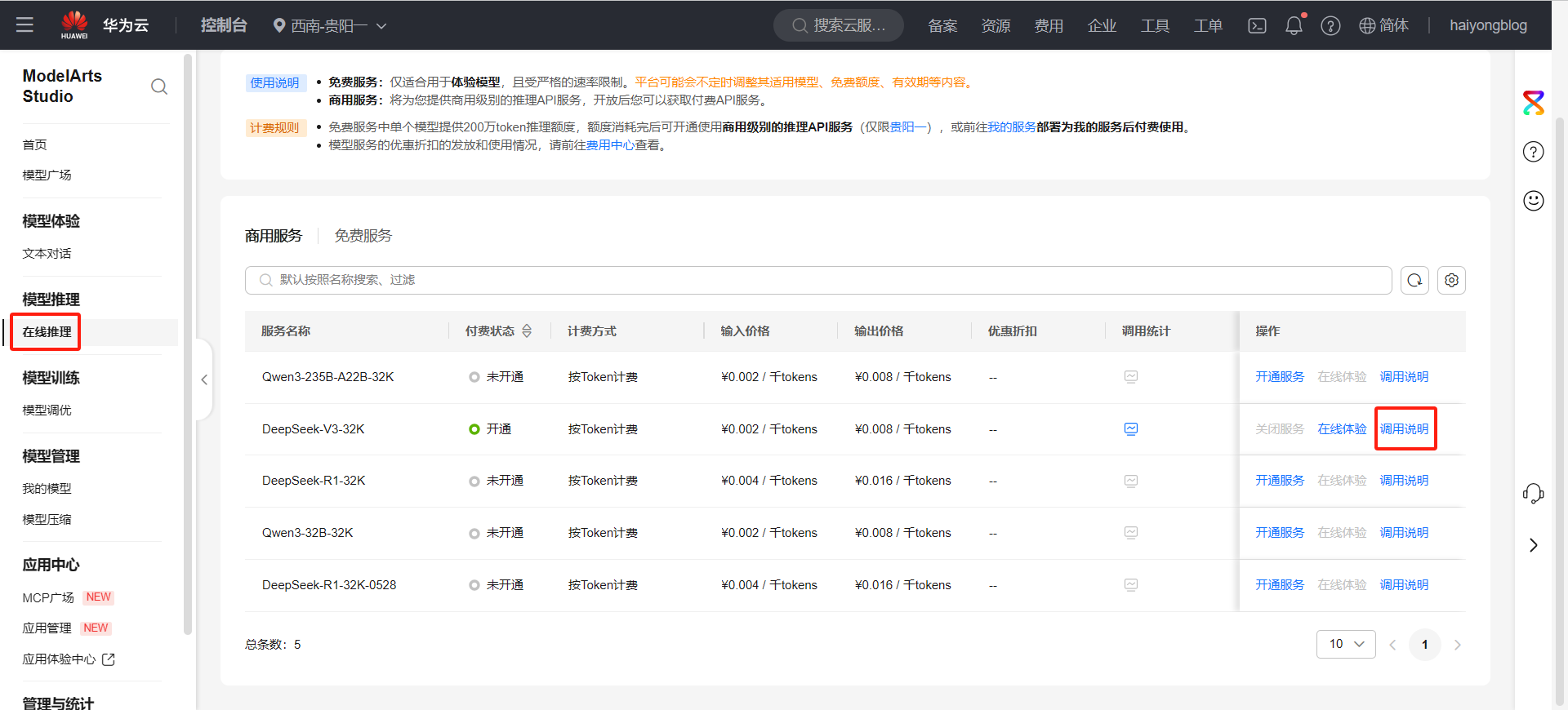Open haiyongblog account menu
Viewport: 1568px width, 710px height.
(x=1488, y=25)
